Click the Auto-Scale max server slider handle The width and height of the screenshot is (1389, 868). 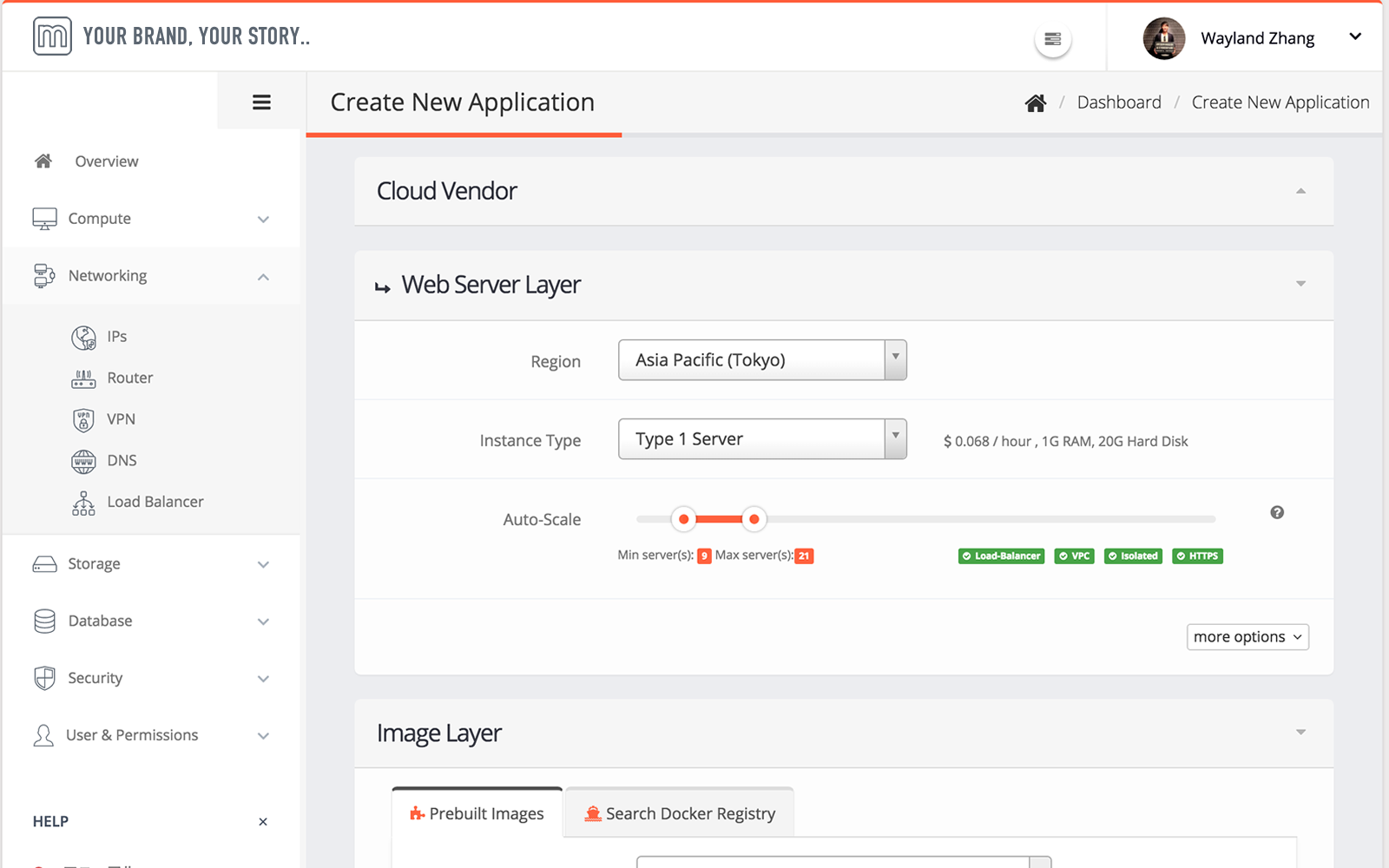[x=754, y=519]
